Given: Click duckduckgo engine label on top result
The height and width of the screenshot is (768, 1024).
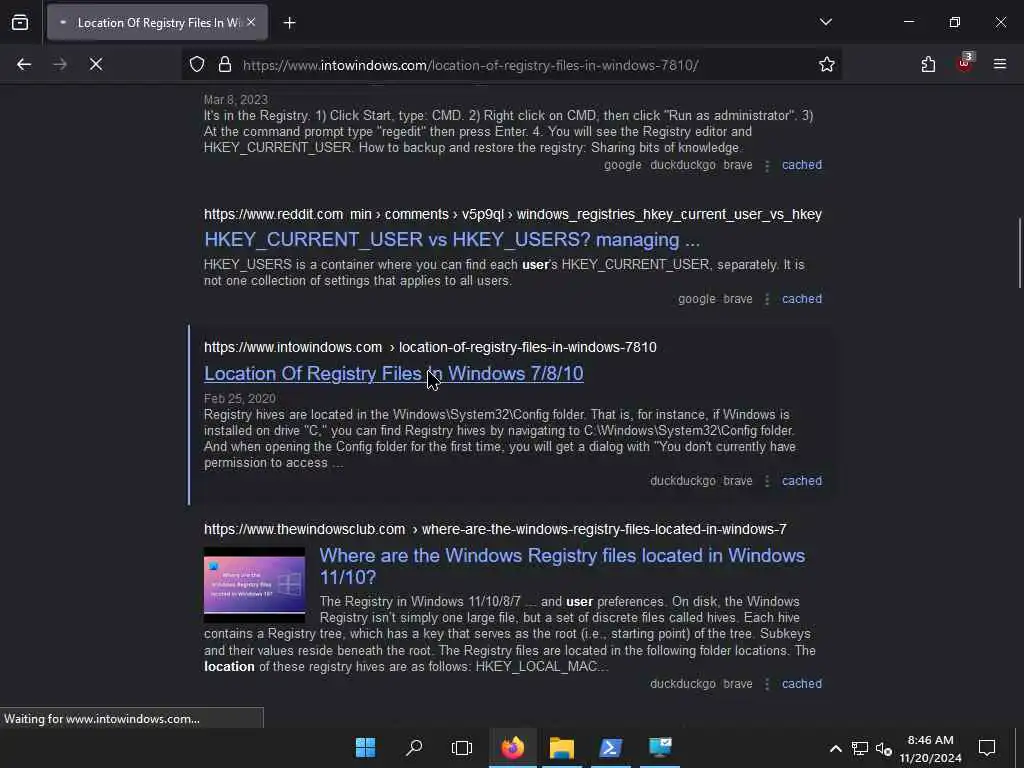Looking at the screenshot, I should 682,165.
